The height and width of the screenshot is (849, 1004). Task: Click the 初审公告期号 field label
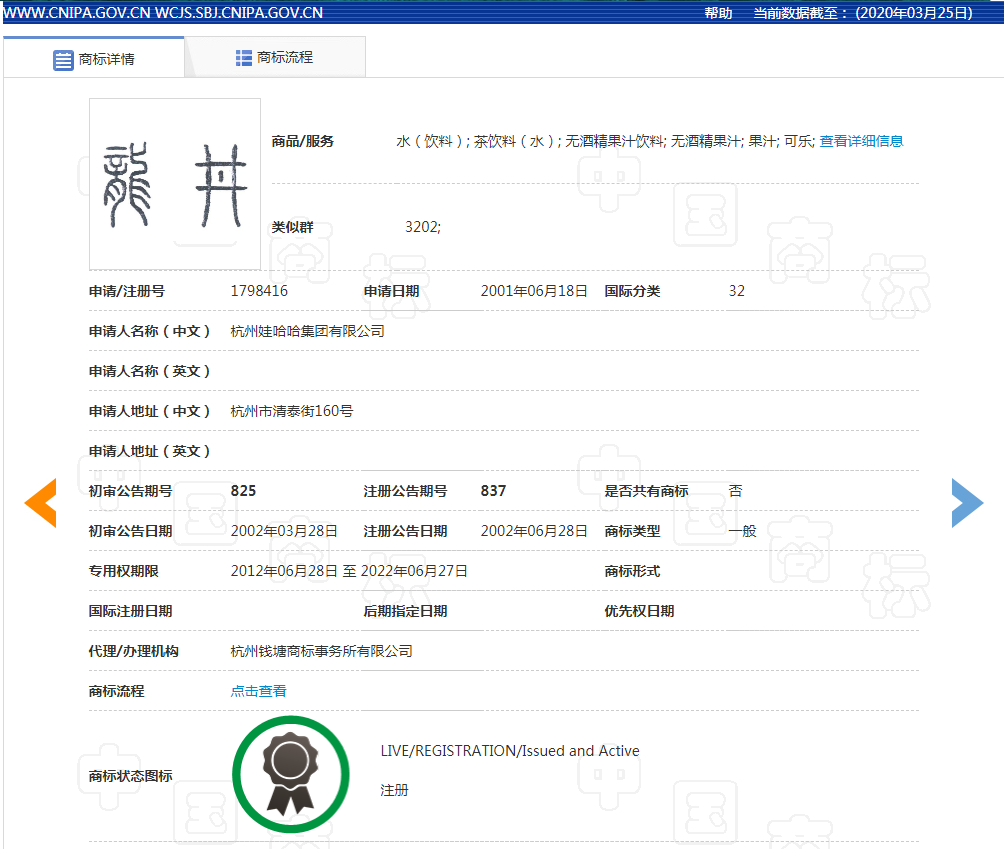click(x=130, y=491)
